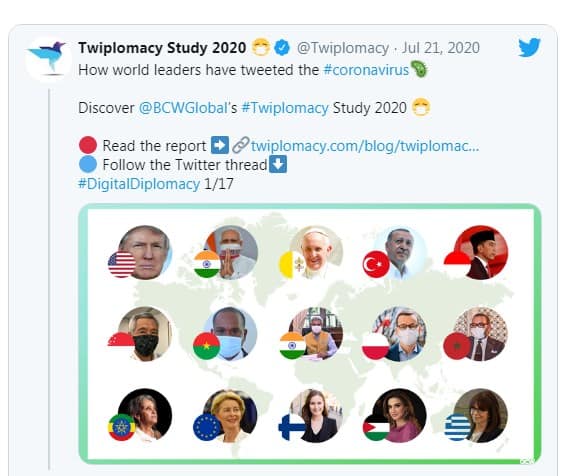Open the twiplomacy.com/blog report link
This screenshot has height=476, width=575.
(365, 146)
